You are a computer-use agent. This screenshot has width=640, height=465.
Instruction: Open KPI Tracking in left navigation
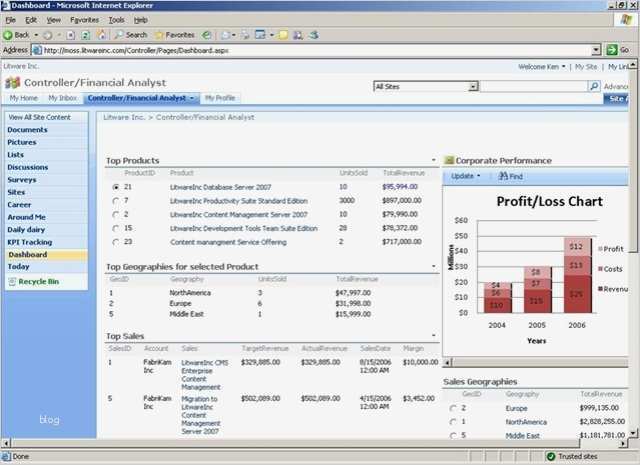(x=30, y=242)
